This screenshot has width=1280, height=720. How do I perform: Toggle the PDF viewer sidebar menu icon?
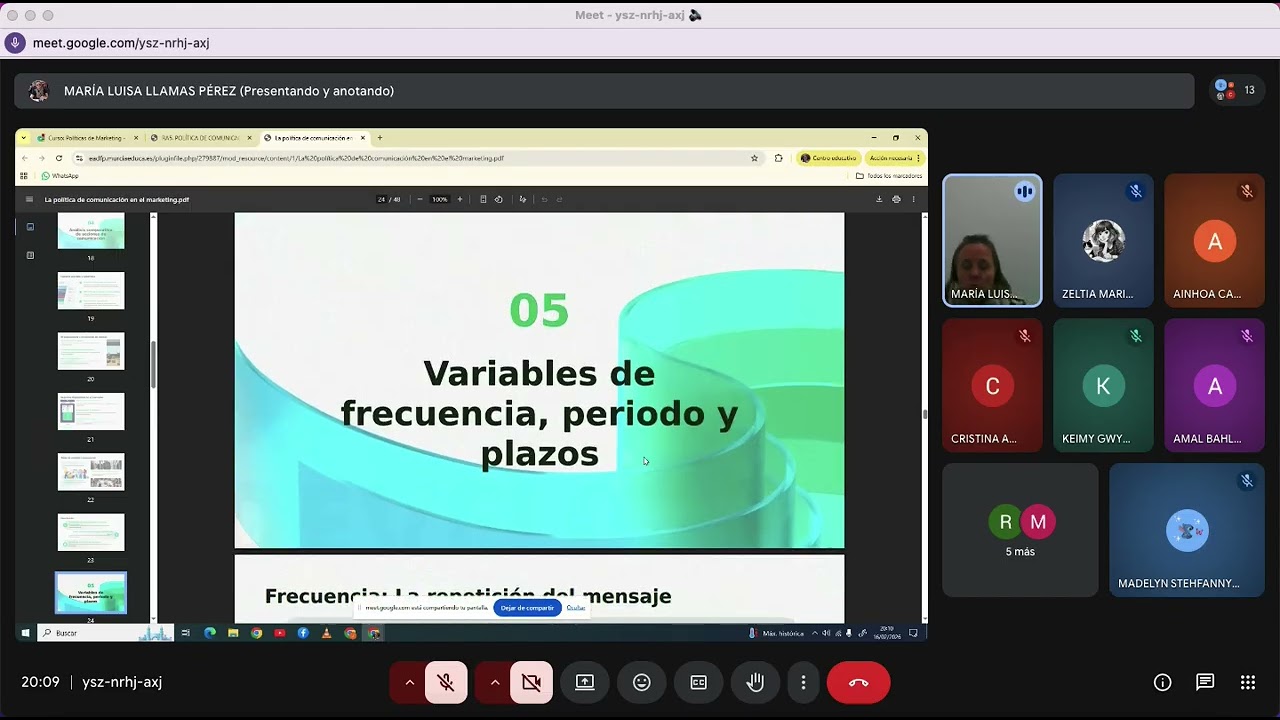click(x=29, y=199)
